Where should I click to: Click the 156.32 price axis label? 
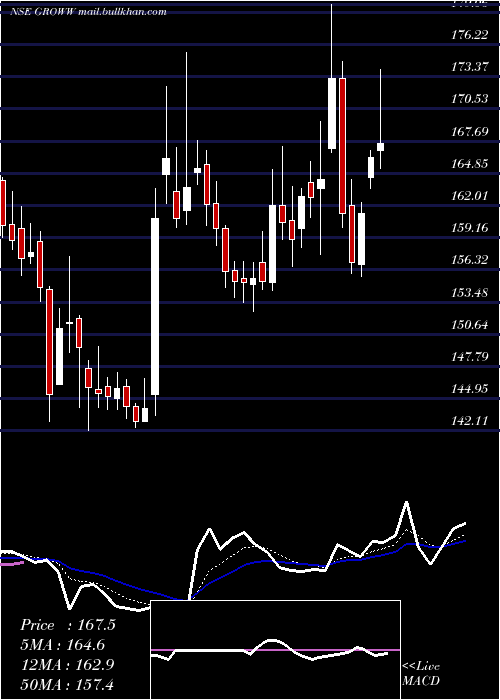[x=469, y=260]
